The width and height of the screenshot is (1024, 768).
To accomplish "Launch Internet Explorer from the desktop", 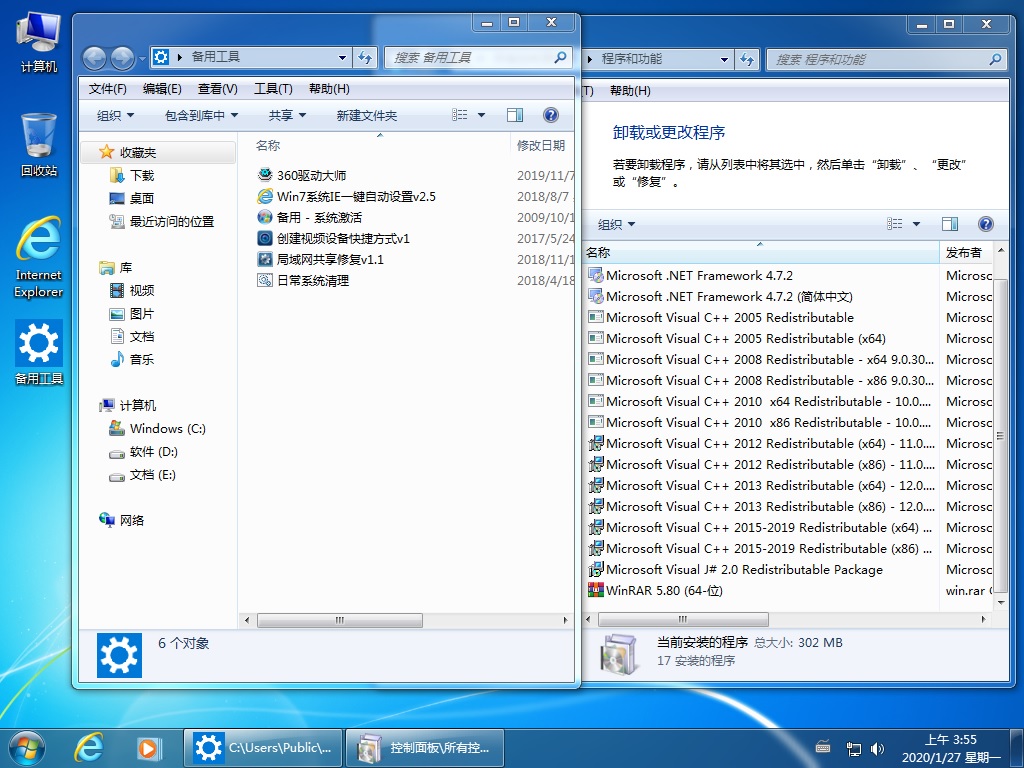I will 39,257.
